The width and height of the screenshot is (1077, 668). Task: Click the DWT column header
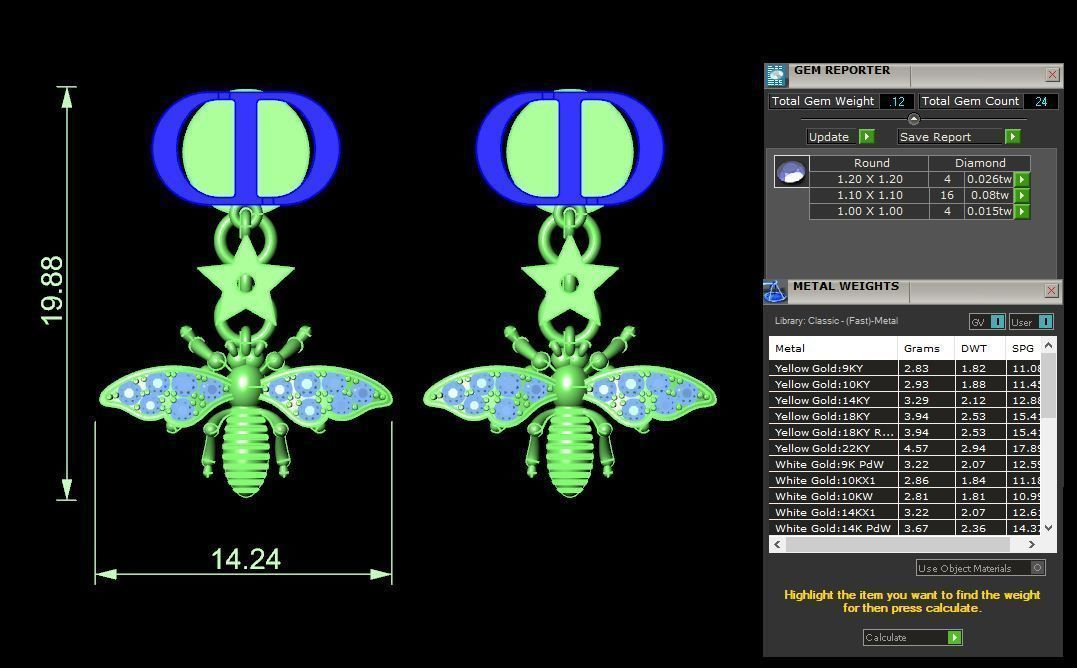point(980,348)
